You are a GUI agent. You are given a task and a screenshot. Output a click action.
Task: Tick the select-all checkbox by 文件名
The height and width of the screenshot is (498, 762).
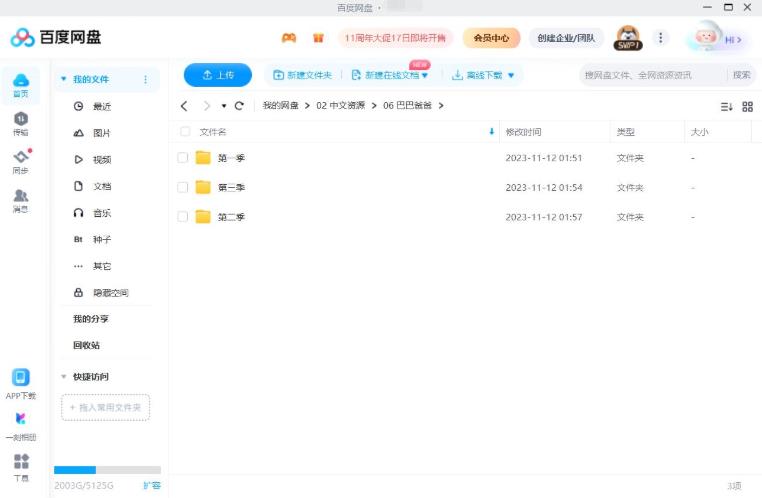[x=185, y=131]
